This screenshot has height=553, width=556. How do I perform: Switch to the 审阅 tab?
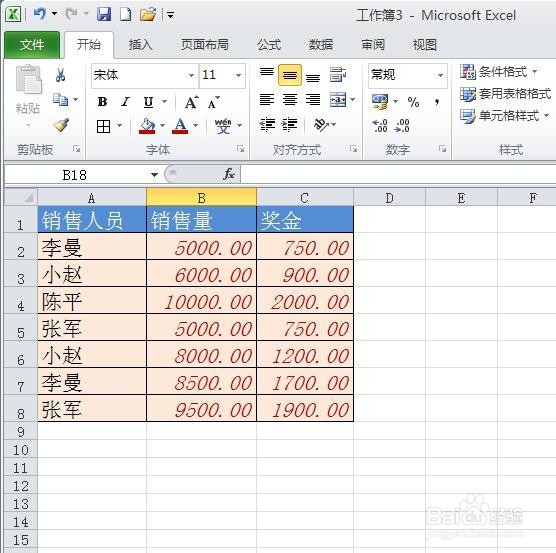point(373,45)
